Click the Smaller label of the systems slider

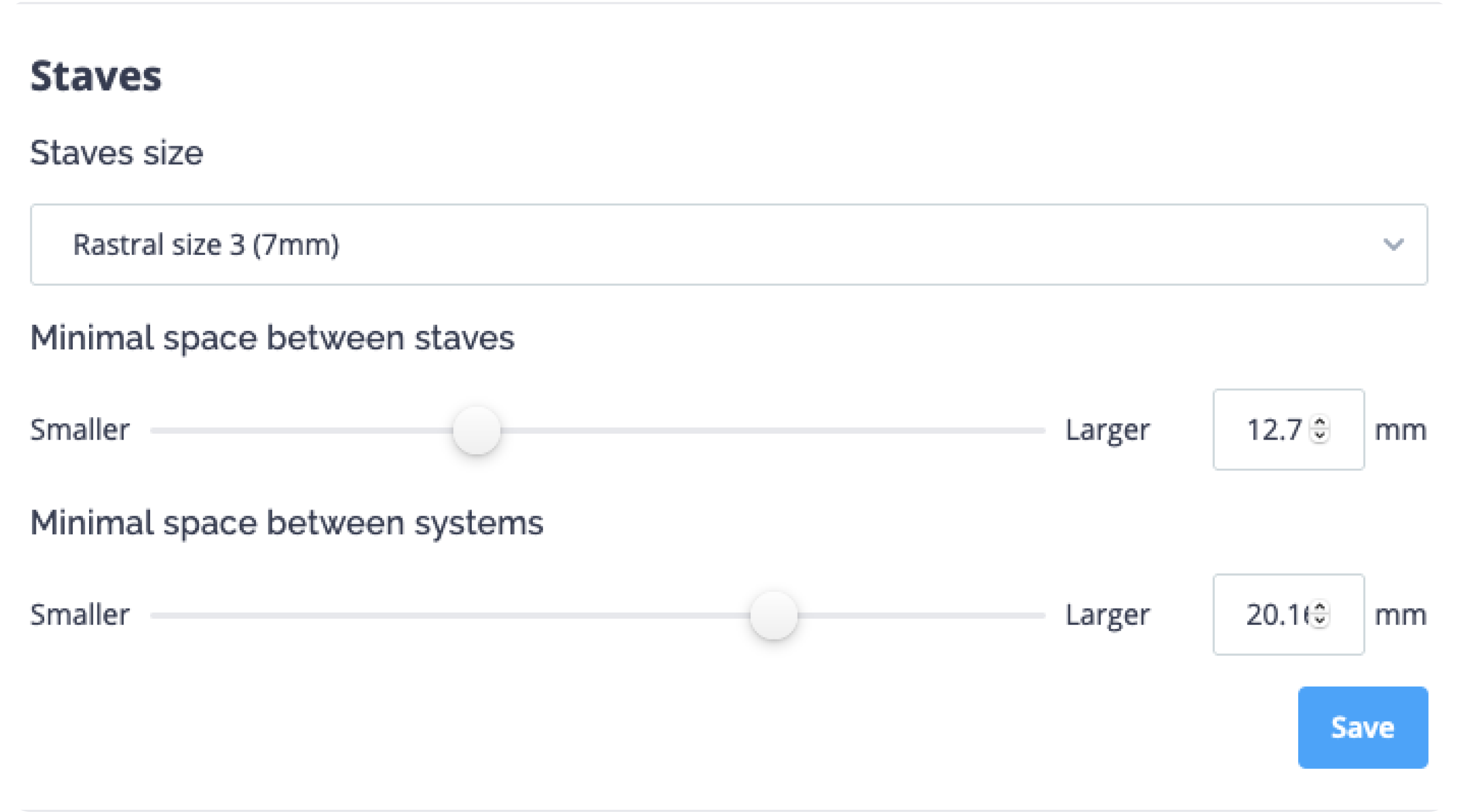[x=80, y=614]
